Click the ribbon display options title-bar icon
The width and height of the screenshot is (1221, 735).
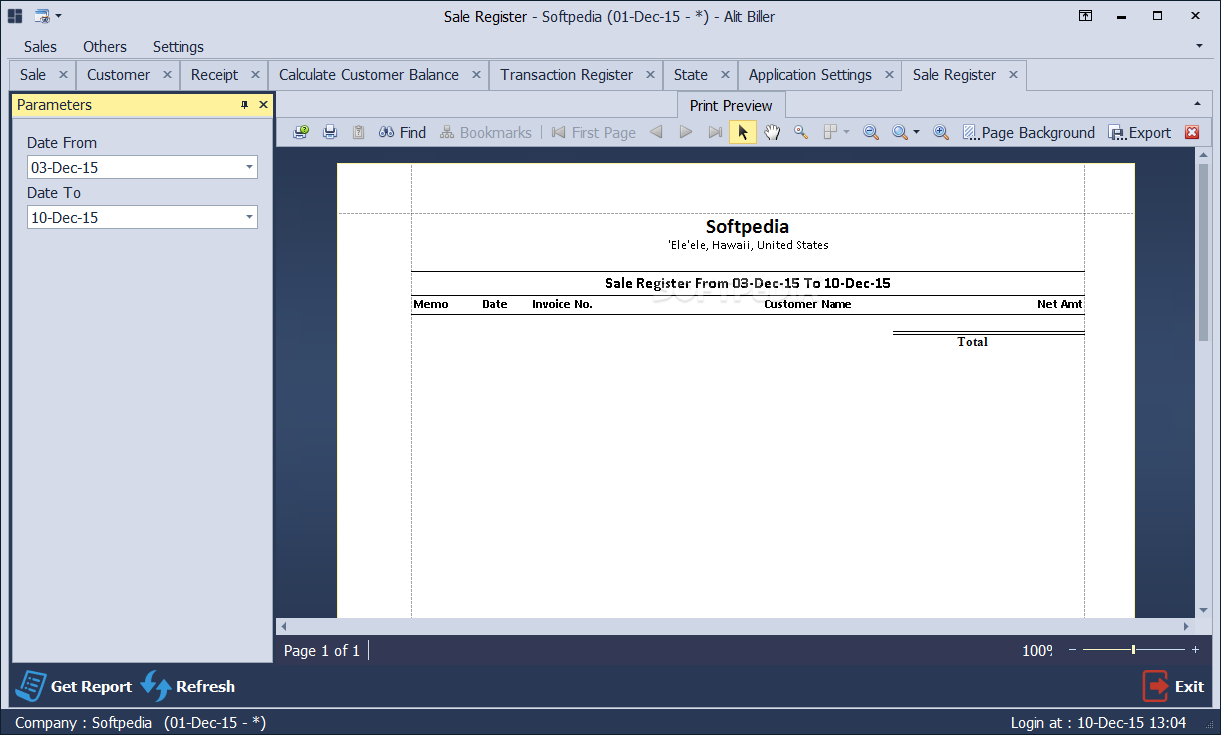click(1085, 16)
